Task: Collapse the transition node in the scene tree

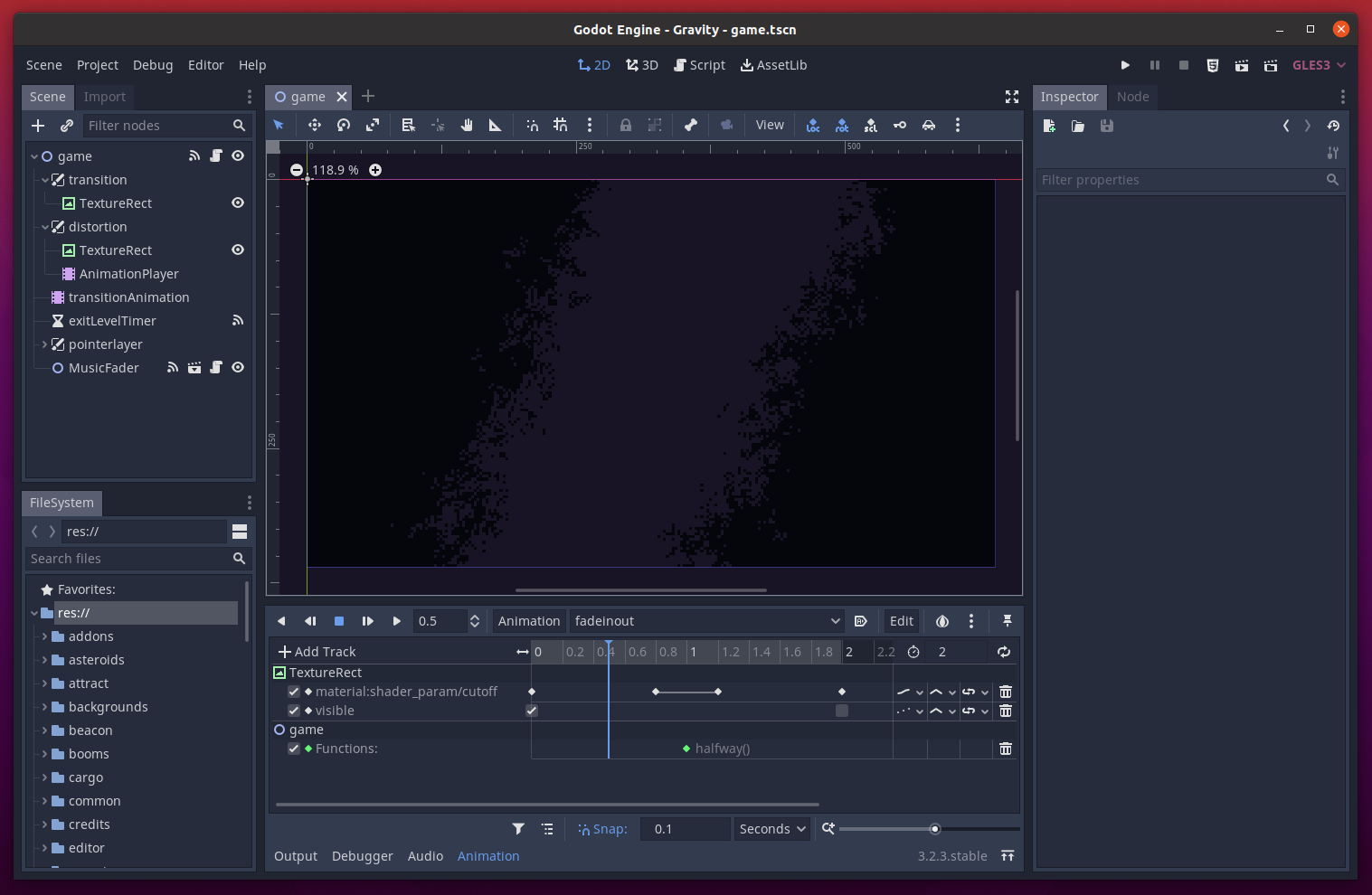Action: [44, 179]
